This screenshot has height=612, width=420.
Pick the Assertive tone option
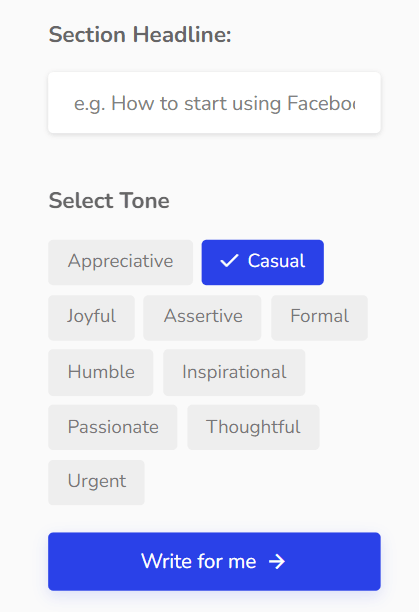pyautogui.click(x=202, y=318)
